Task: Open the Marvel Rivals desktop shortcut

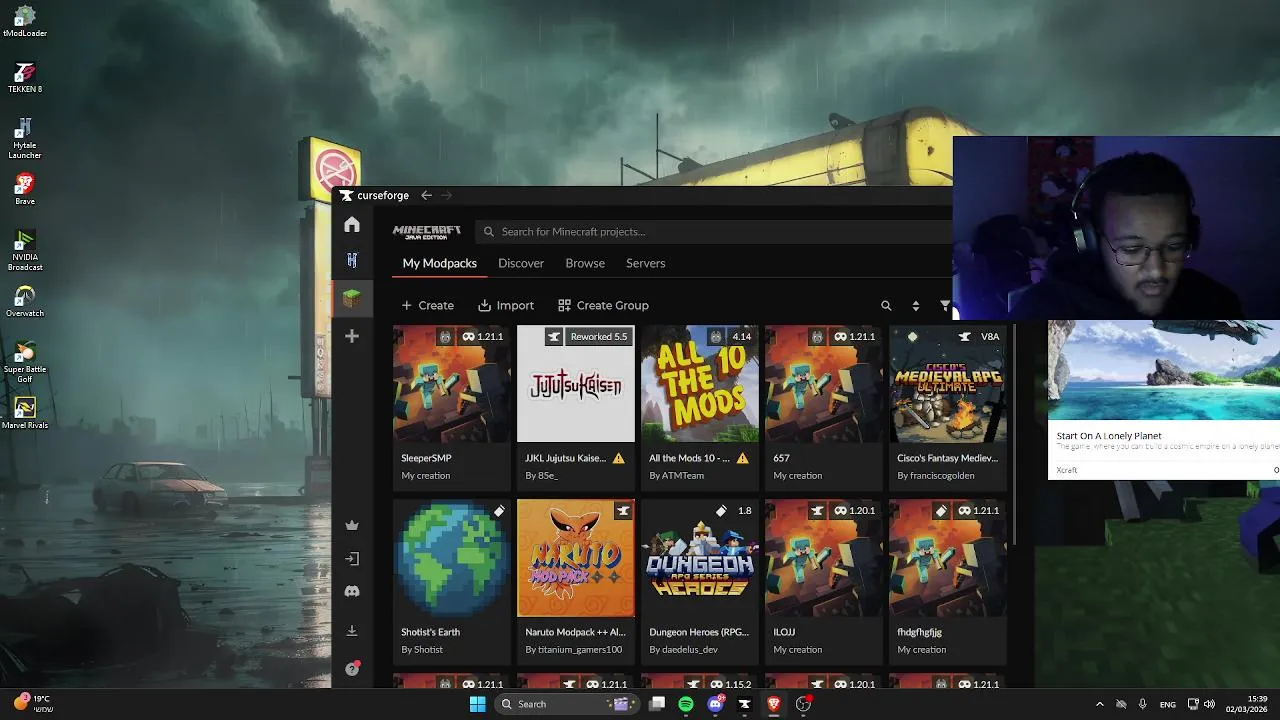Action: tap(25, 414)
